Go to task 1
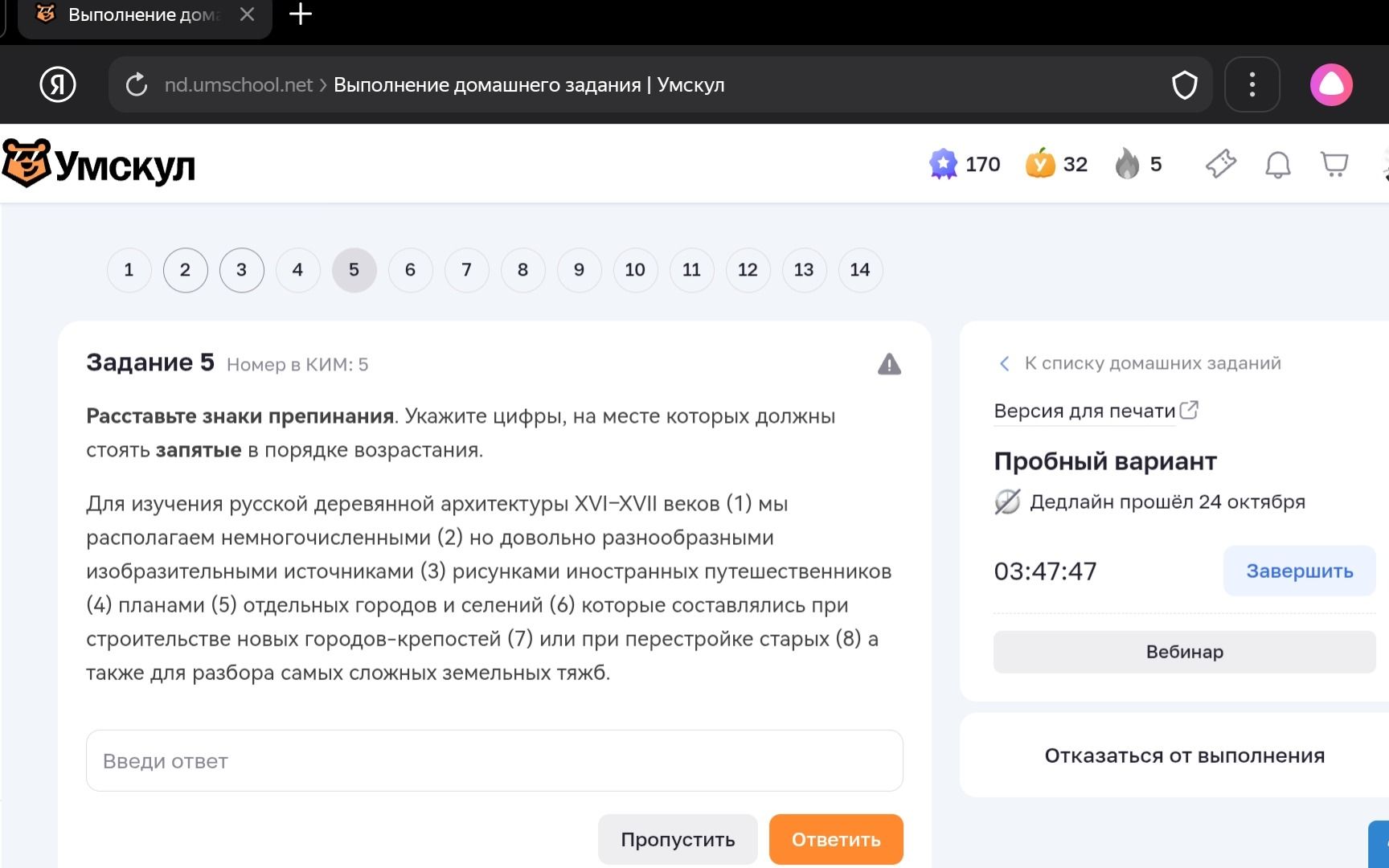The image size is (1389, 868). (x=129, y=270)
